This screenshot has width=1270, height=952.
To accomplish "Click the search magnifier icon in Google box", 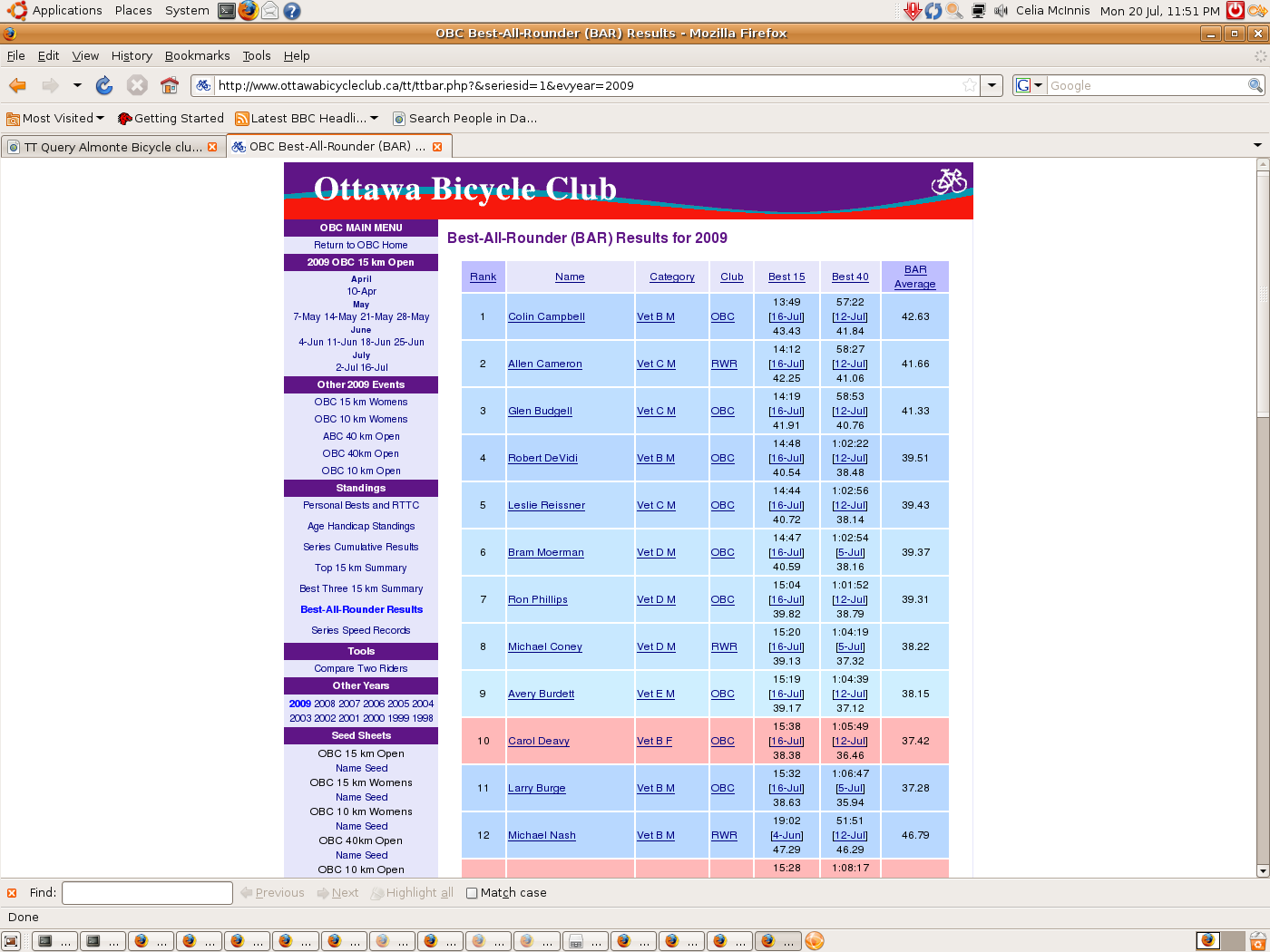I will [1255, 85].
